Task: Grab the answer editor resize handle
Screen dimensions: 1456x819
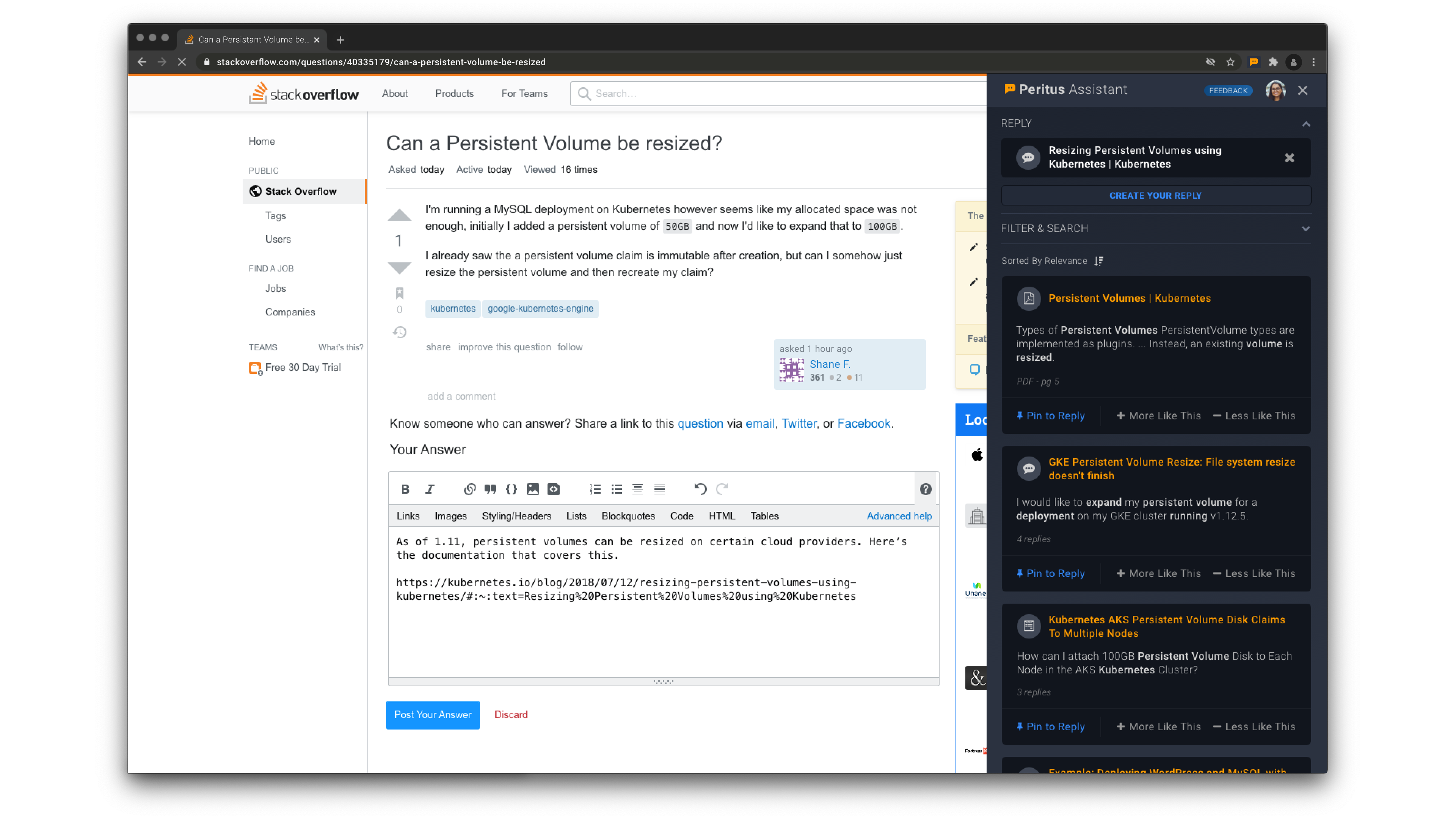Action: coord(664,682)
